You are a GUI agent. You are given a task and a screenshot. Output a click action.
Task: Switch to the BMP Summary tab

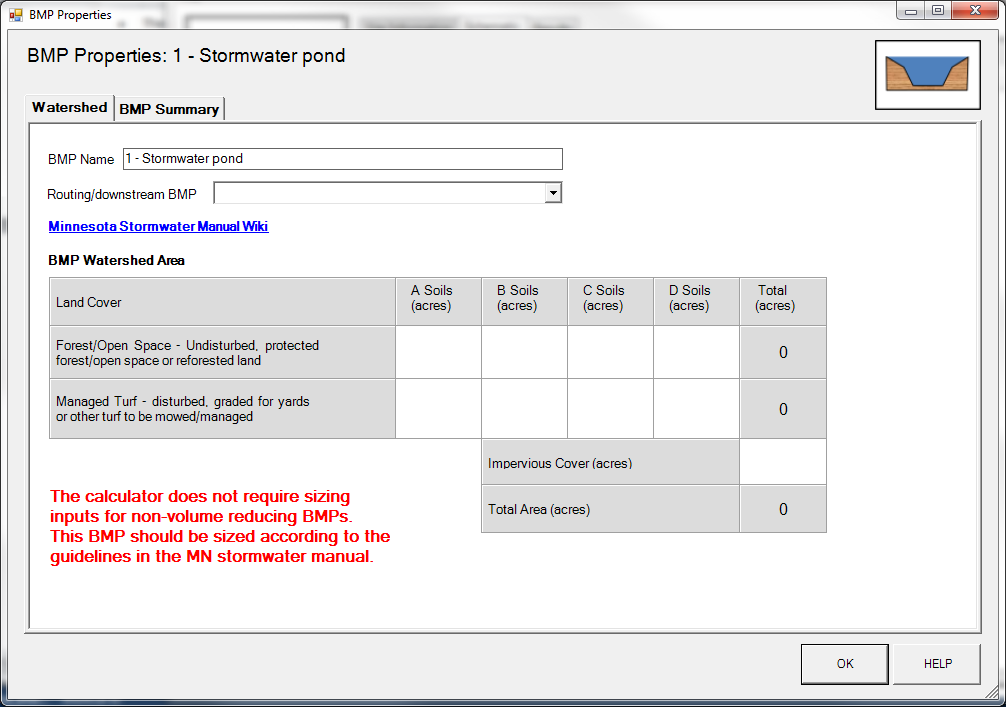(169, 109)
